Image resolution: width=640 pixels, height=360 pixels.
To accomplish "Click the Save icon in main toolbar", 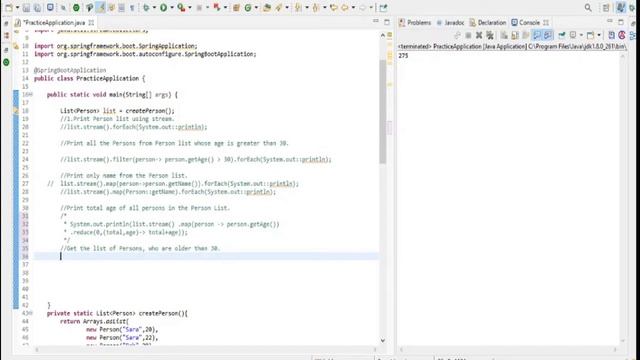I will click(26, 7).
